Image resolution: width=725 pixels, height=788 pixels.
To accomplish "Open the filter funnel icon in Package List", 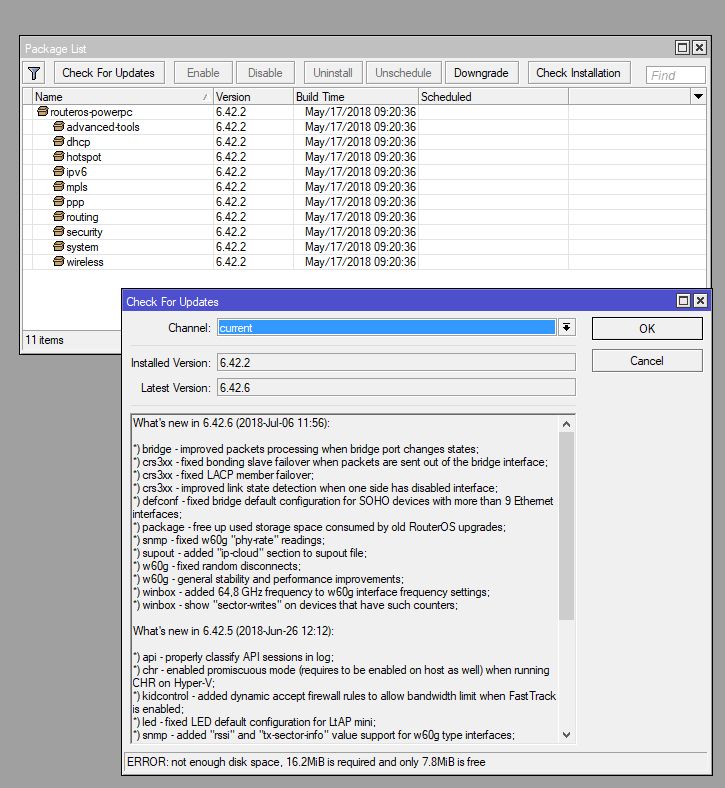I will [34, 73].
